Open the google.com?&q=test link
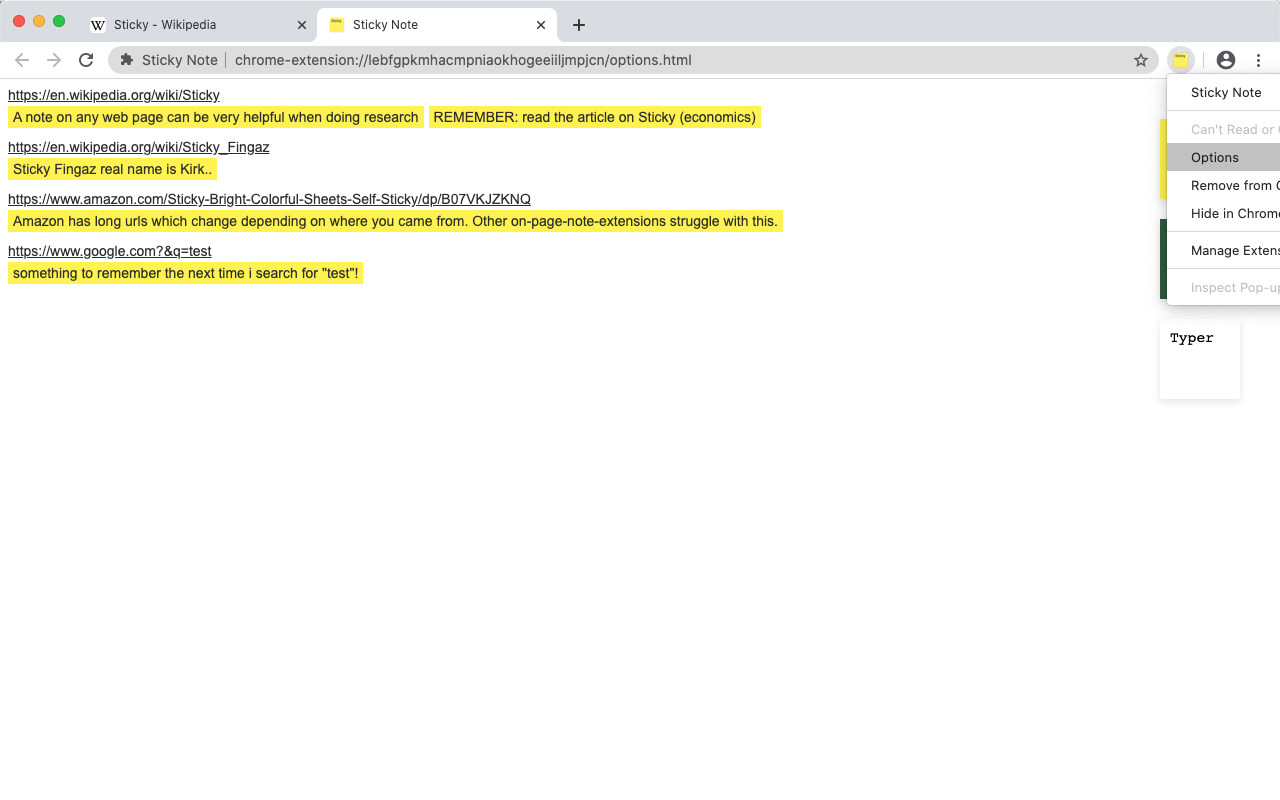Image resolution: width=1280 pixels, height=800 pixels. (x=110, y=251)
